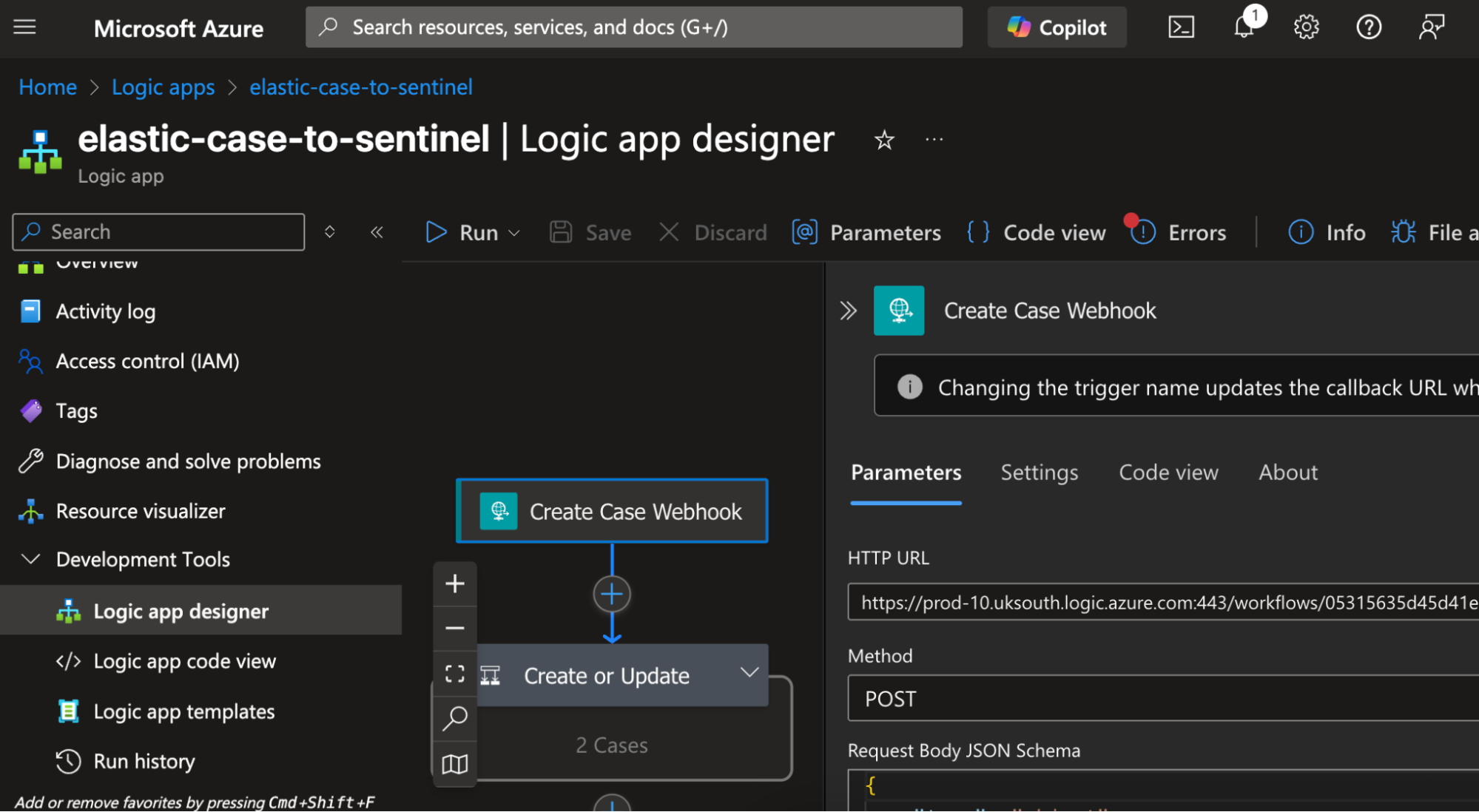Collapse the Create or Update node chevron
The image size is (1479, 812).
coord(749,672)
